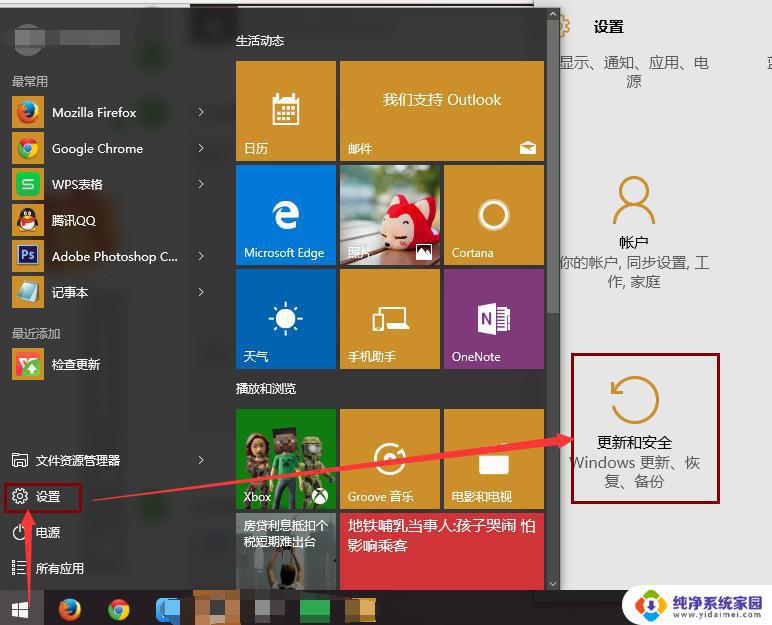Open the 地铁哺乳当事人 news tile
Viewport: 772px width, 625px height.
click(442, 551)
